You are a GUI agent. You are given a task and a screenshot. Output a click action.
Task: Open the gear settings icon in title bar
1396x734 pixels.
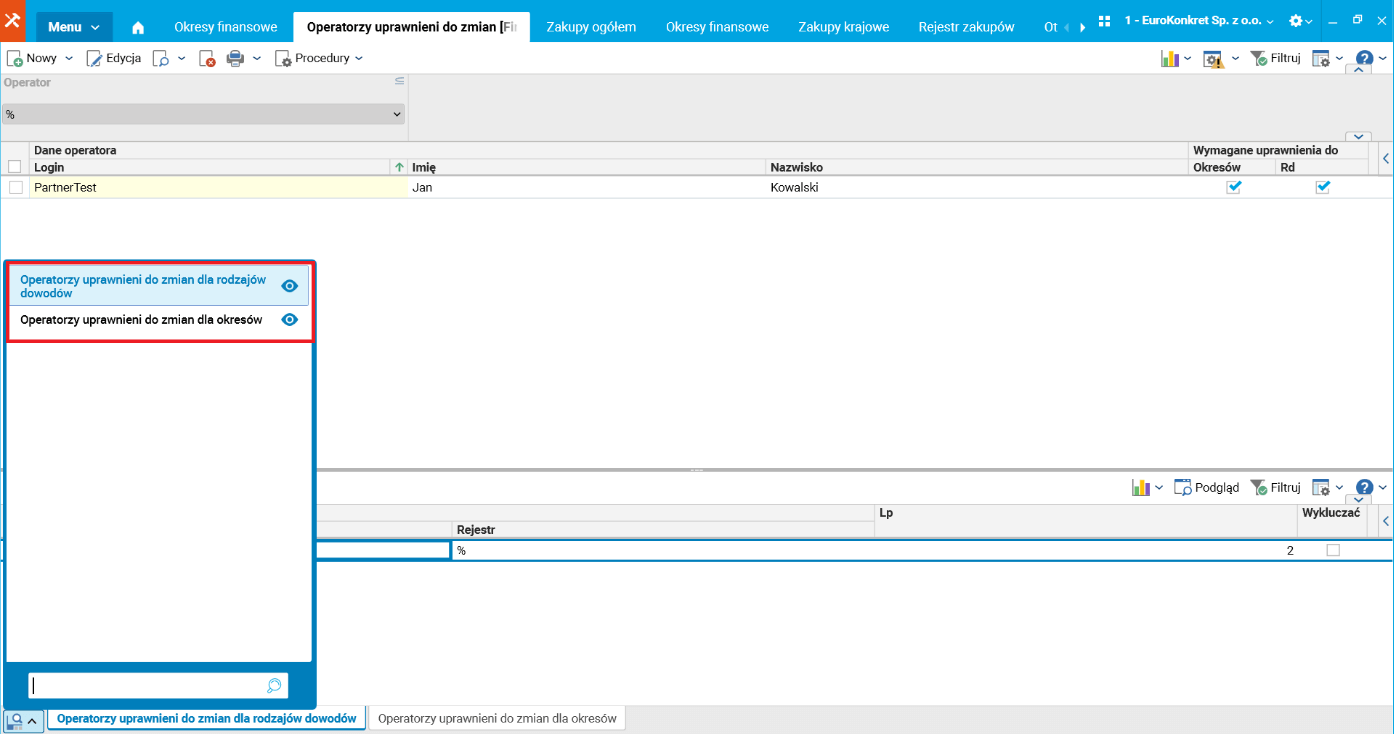[x=1296, y=21]
